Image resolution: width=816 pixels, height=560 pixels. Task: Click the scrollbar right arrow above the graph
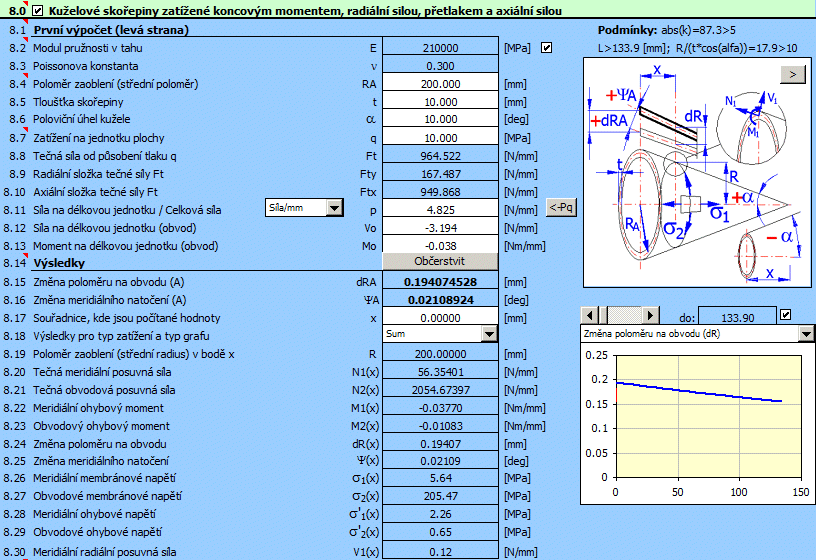(x=650, y=315)
